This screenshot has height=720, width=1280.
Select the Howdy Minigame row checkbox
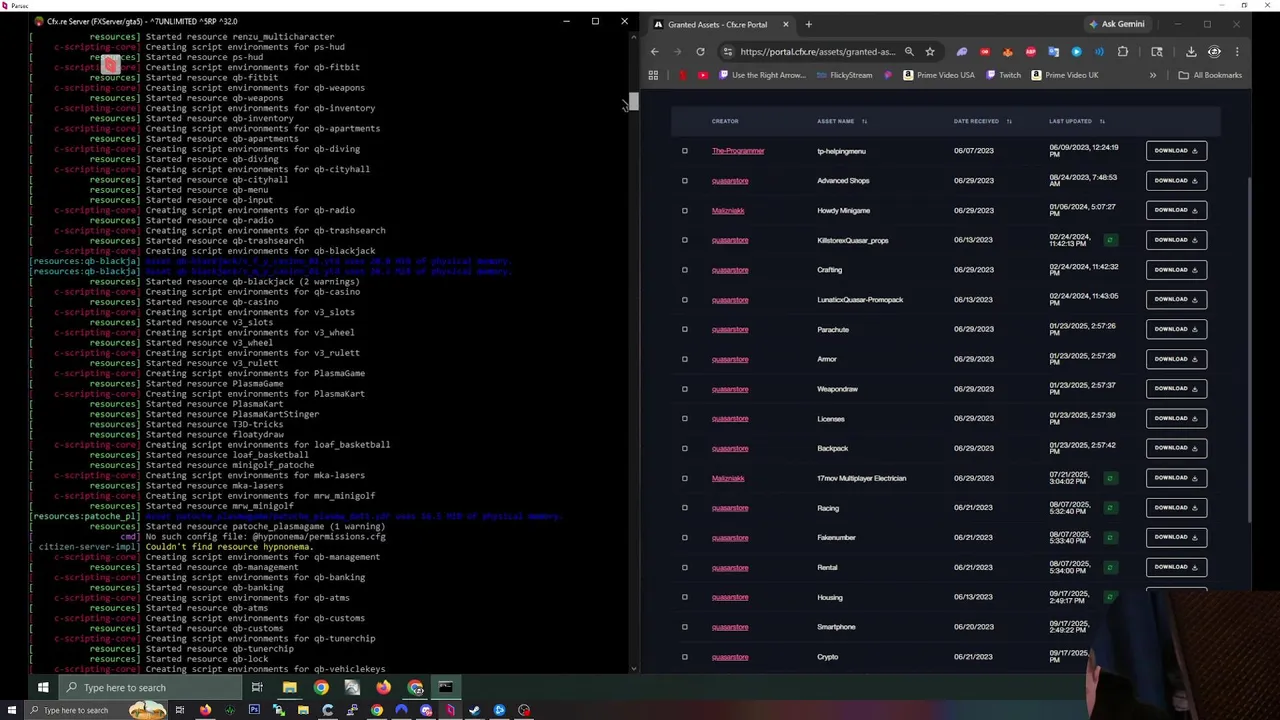tap(685, 211)
